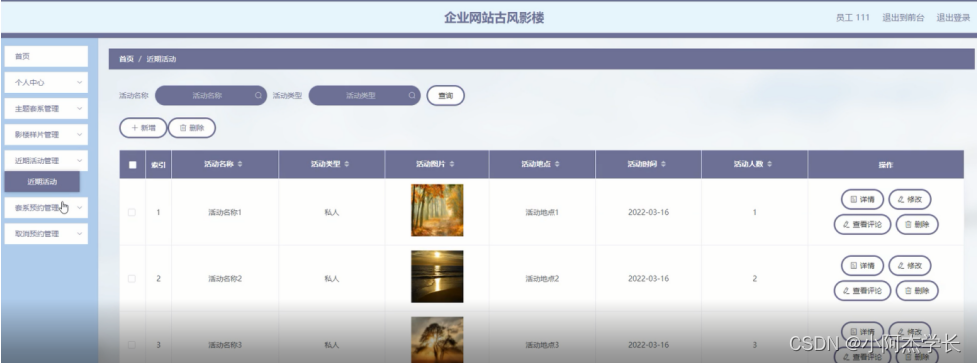Sort by 活动地点 column arrows

tap(557, 164)
